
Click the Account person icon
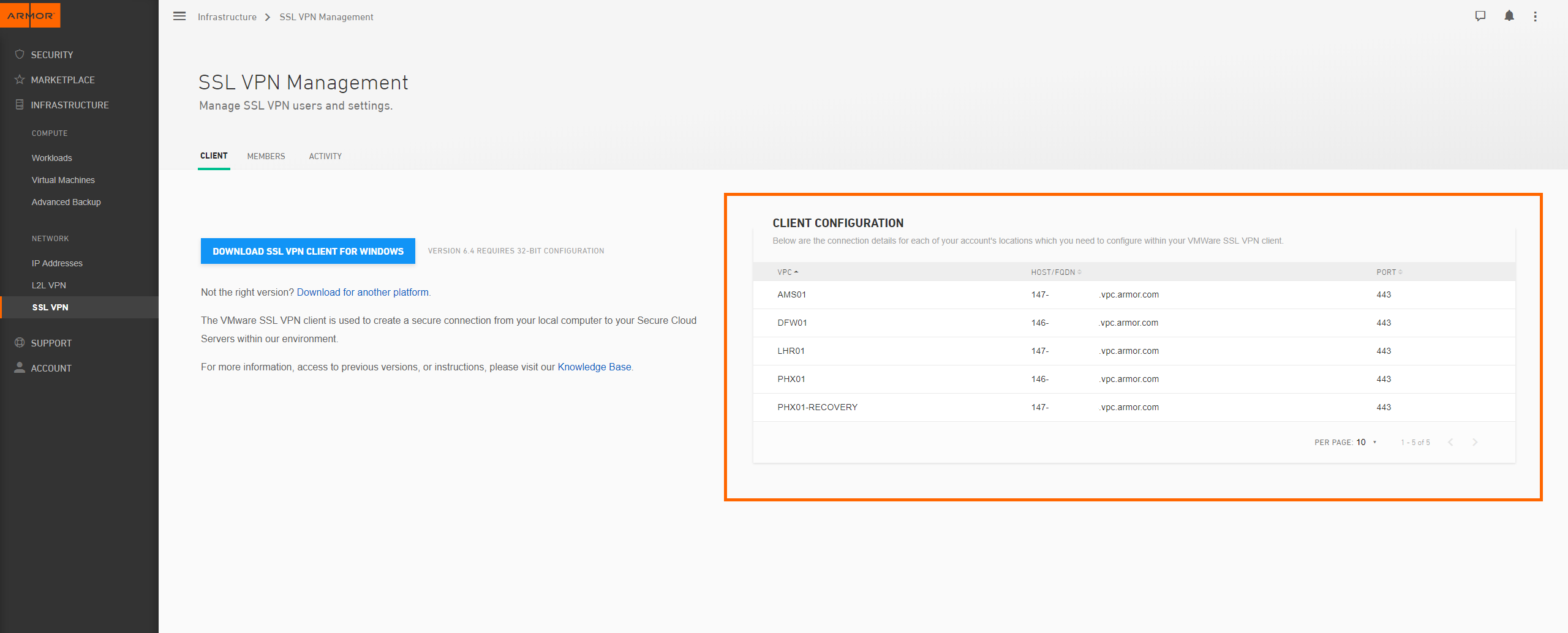click(x=20, y=367)
